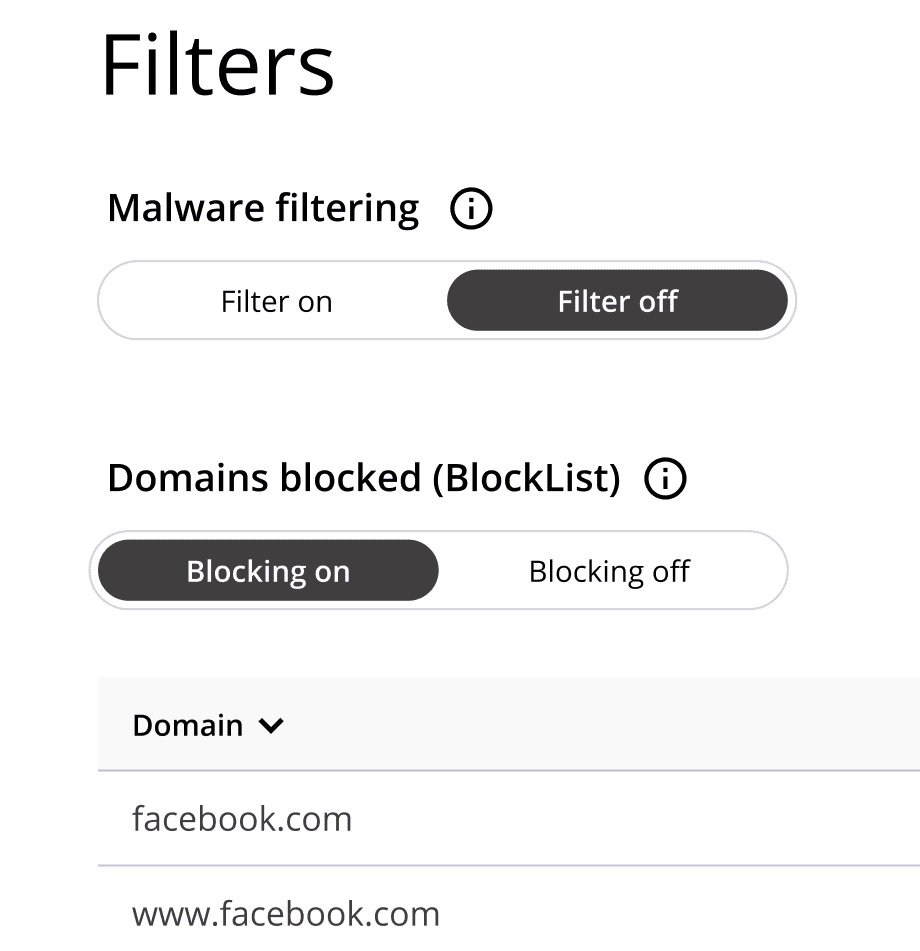Select the Filter off option
The width and height of the screenshot is (920, 951).
tap(617, 301)
